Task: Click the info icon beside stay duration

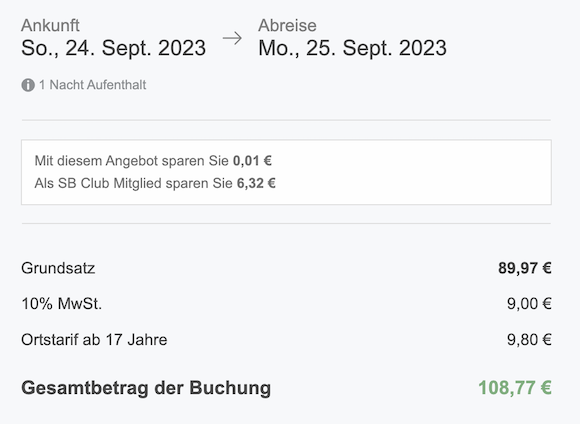Action: click(x=28, y=85)
